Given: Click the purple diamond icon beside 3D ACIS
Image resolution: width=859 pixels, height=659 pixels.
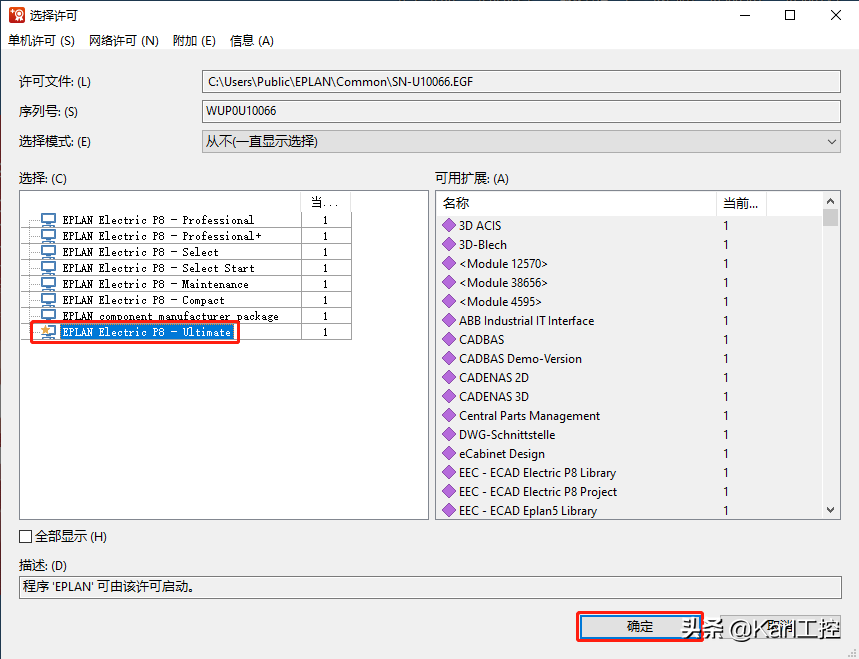Looking at the screenshot, I should (448, 226).
